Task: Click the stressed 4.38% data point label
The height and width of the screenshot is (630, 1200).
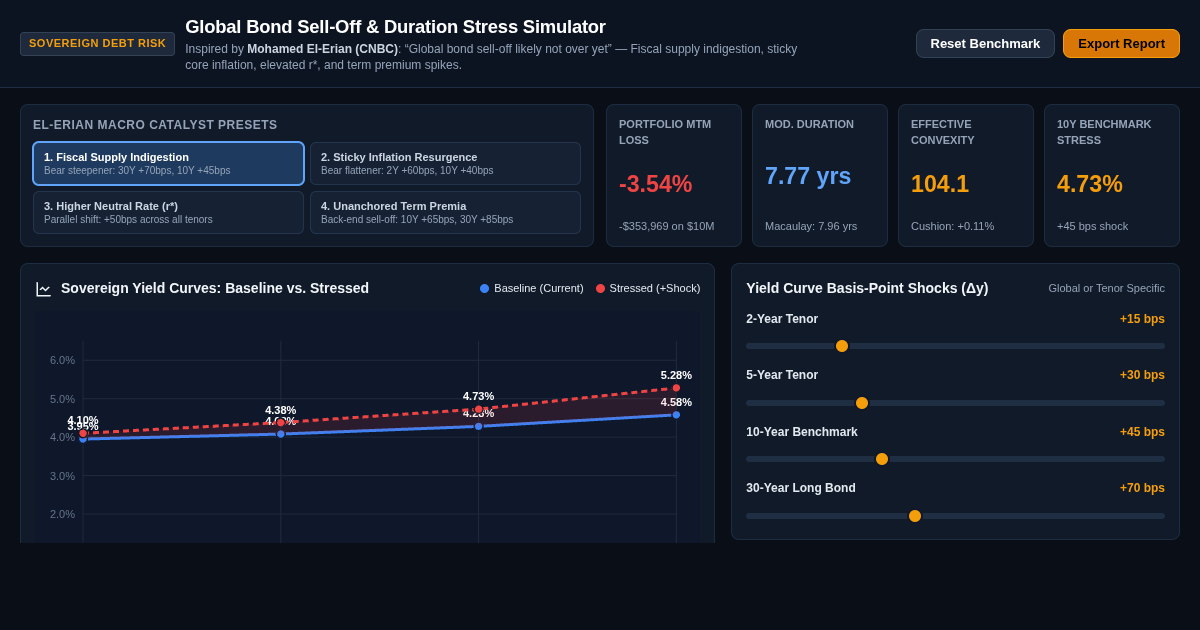Action: click(x=280, y=410)
